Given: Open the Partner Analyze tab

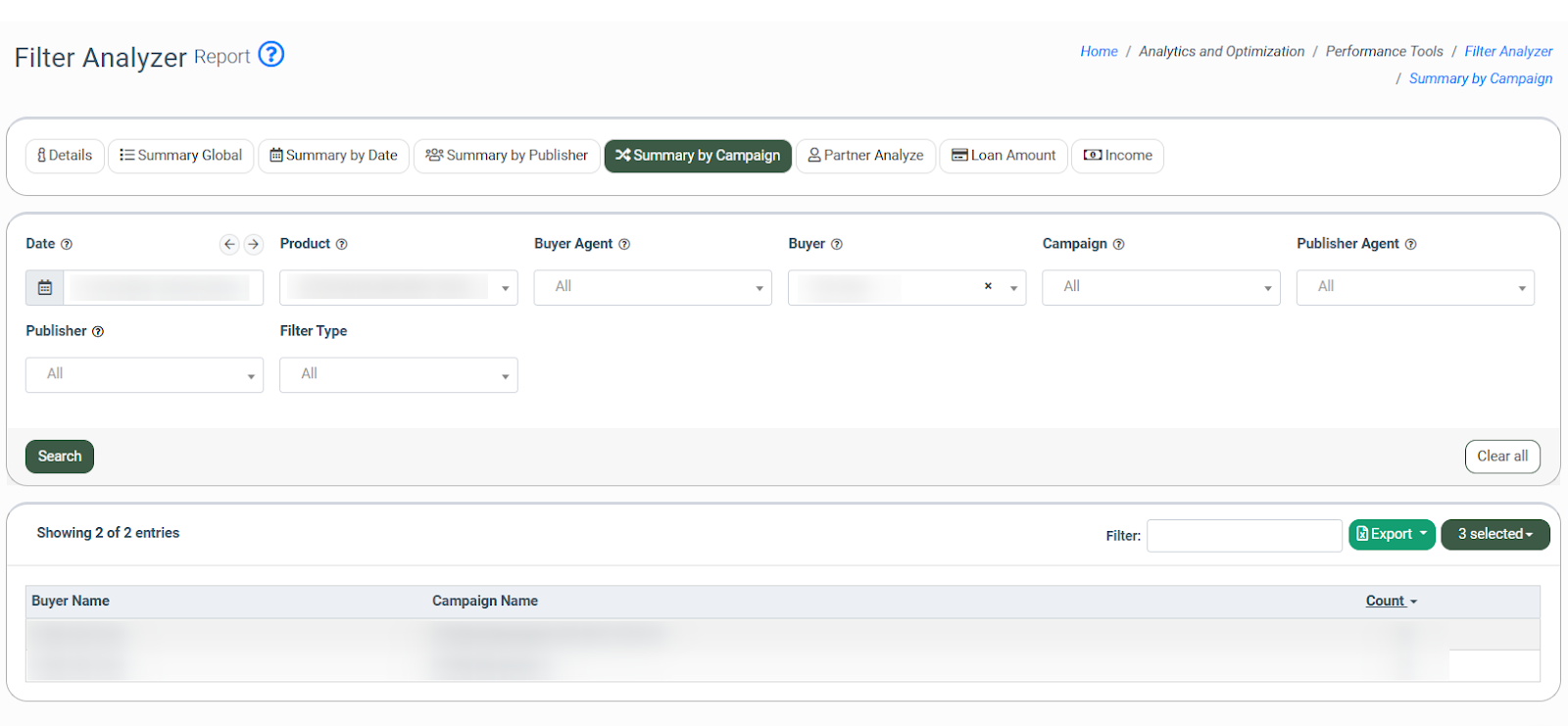Looking at the screenshot, I should (865, 156).
